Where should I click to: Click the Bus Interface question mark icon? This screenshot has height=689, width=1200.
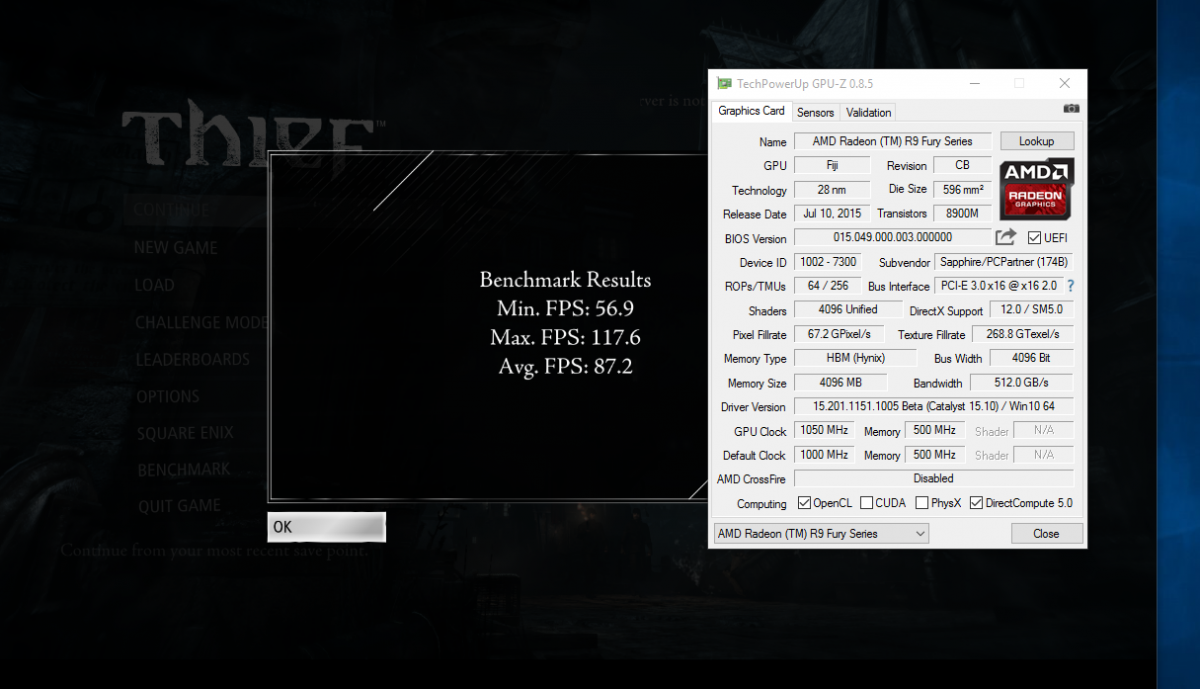coord(1070,286)
